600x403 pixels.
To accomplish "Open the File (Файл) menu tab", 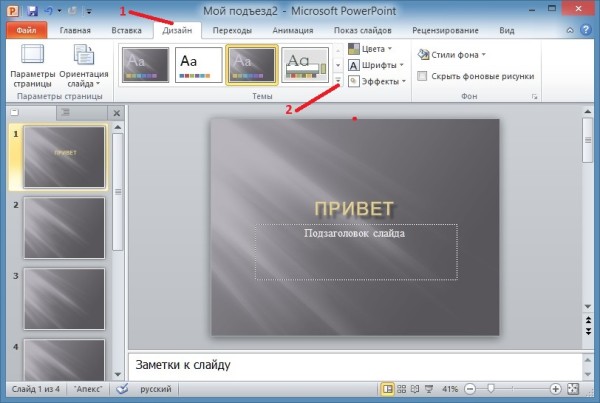I will pos(26,30).
